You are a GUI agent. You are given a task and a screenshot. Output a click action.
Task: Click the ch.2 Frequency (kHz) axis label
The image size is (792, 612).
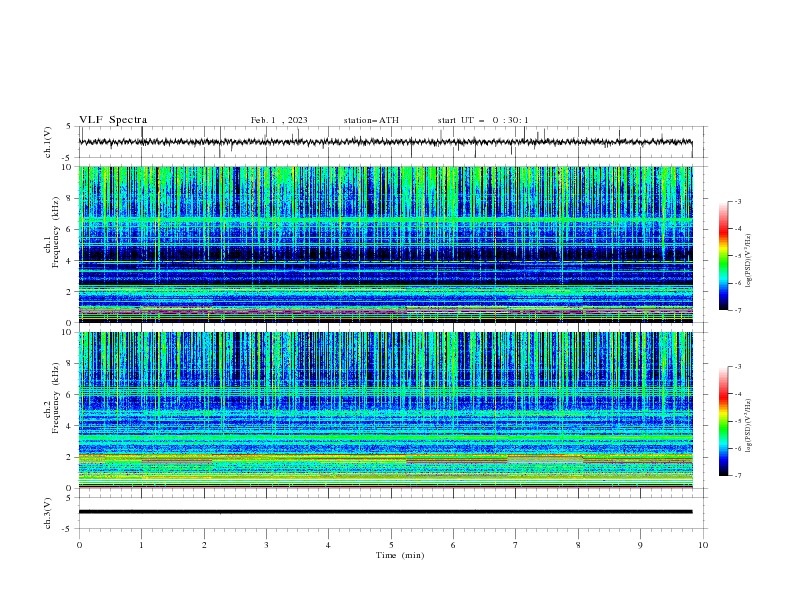(52, 397)
